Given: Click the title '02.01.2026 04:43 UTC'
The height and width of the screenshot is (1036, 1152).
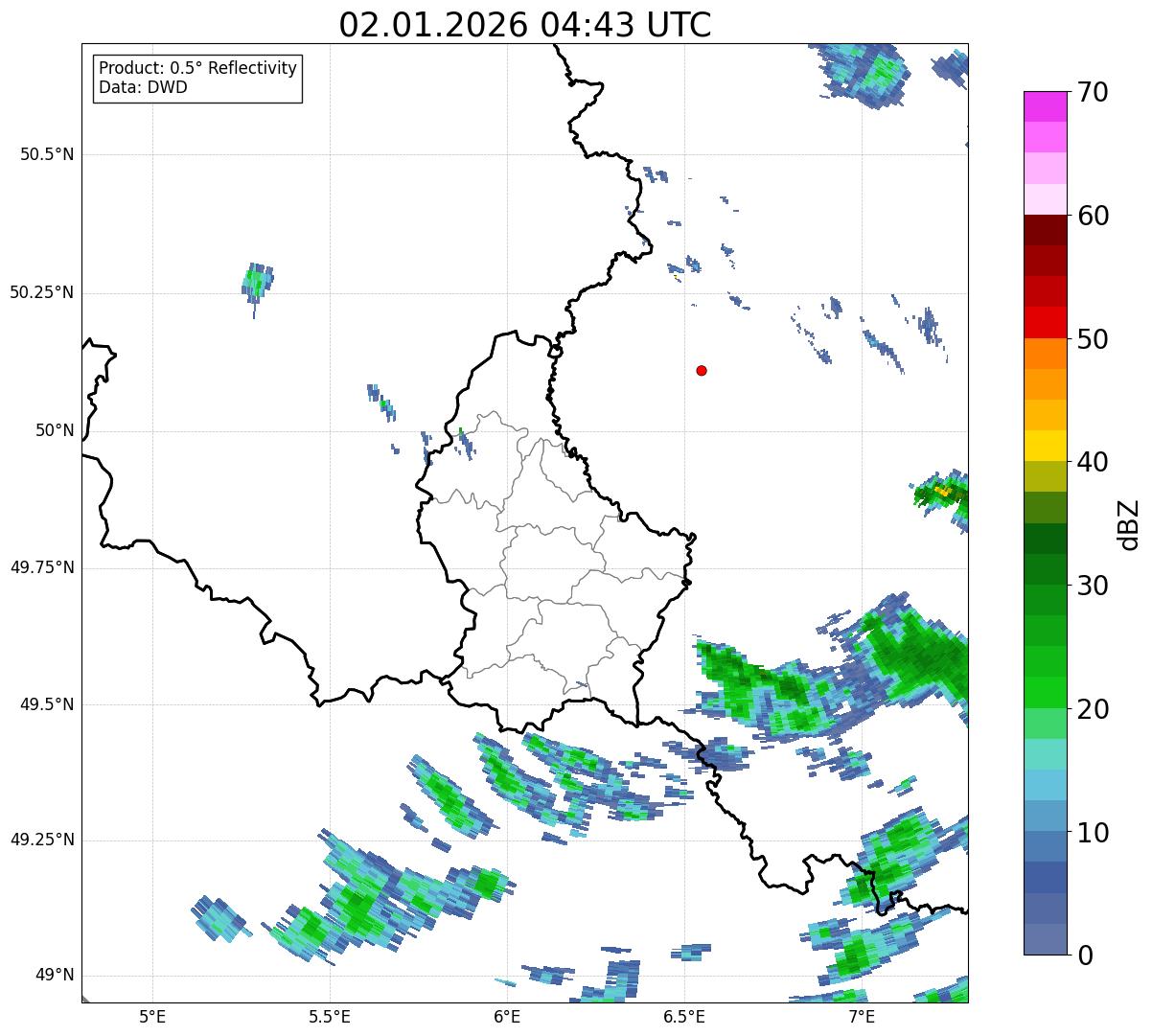Looking at the screenshot, I should tap(525, 25).
